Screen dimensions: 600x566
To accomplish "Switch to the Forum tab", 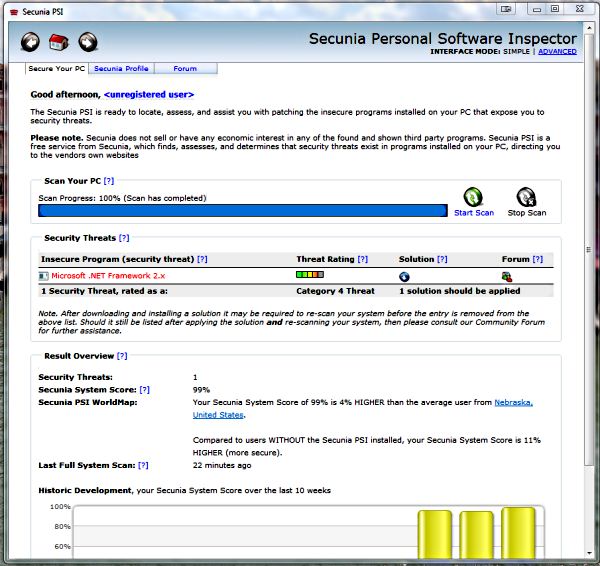I will pyautogui.click(x=185, y=69).
